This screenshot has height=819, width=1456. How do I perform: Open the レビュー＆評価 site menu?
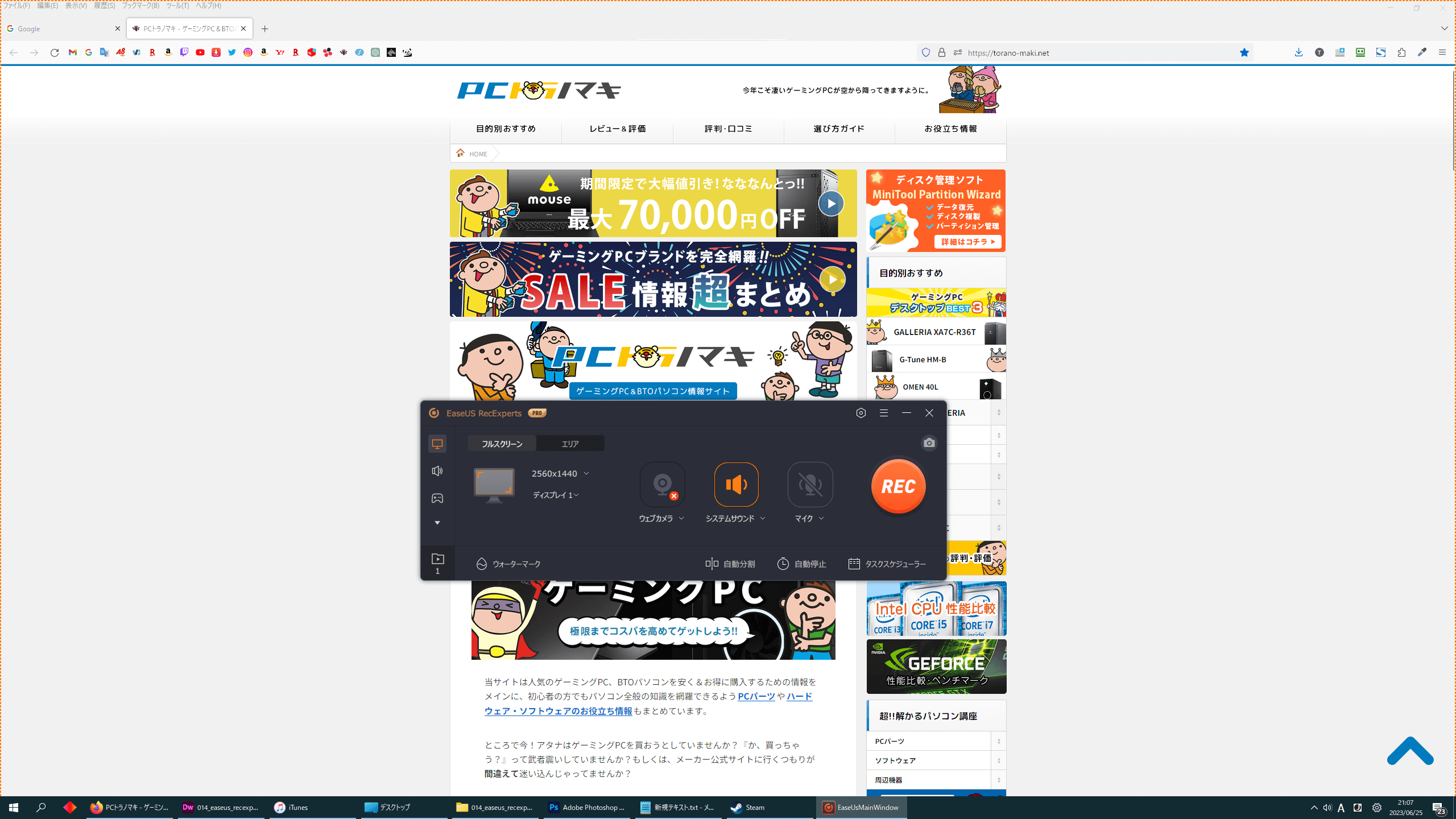(x=617, y=129)
